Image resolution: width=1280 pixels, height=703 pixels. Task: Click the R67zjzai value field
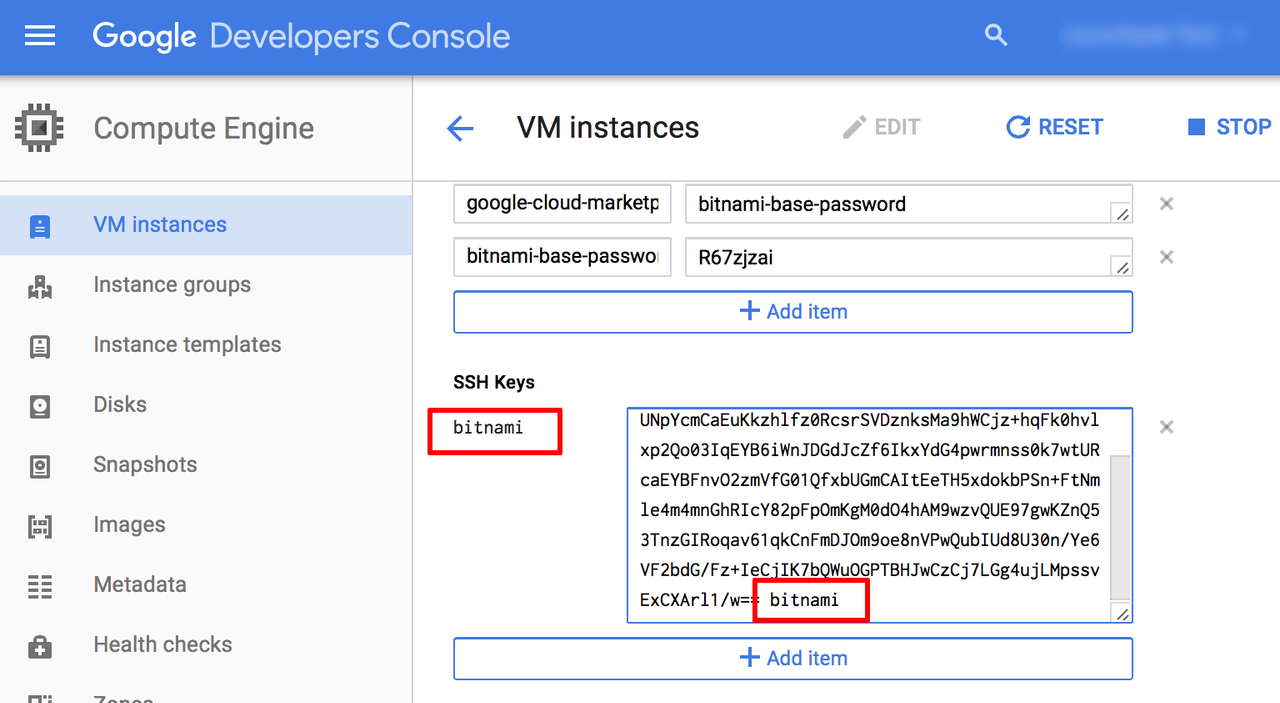tap(909, 257)
